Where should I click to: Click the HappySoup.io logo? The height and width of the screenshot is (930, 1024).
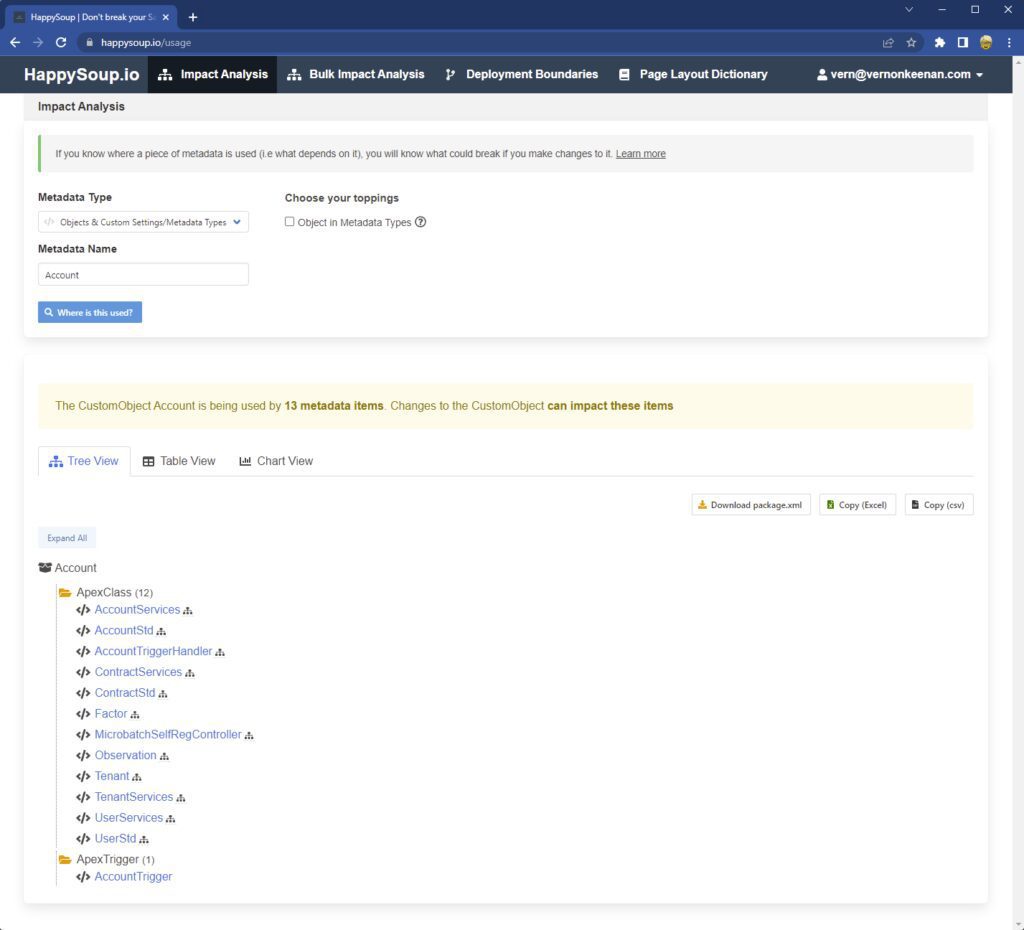point(82,74)
